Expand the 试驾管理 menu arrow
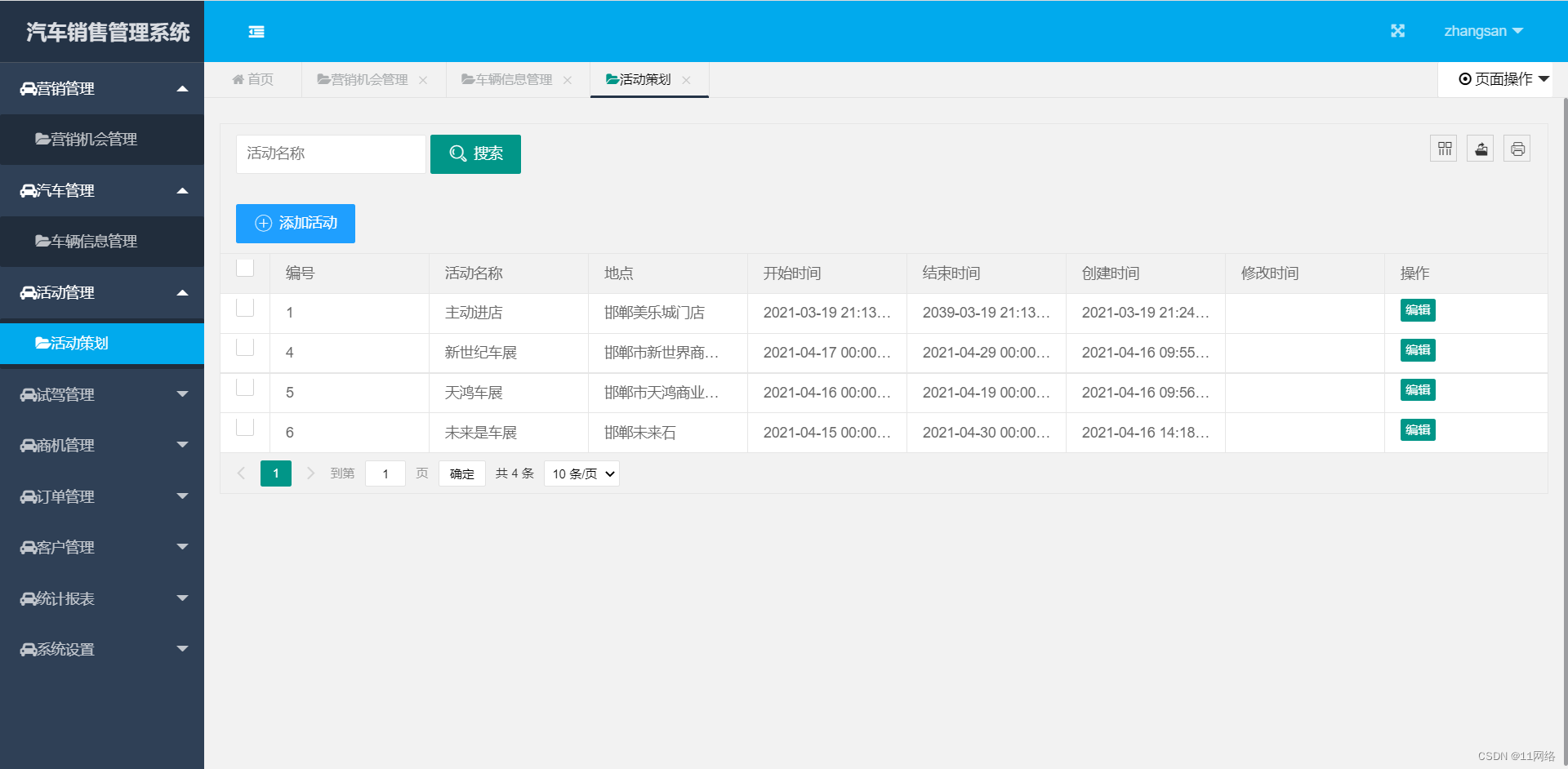The width and height of the screenshot is (1568, 769). tap(183, 394)
